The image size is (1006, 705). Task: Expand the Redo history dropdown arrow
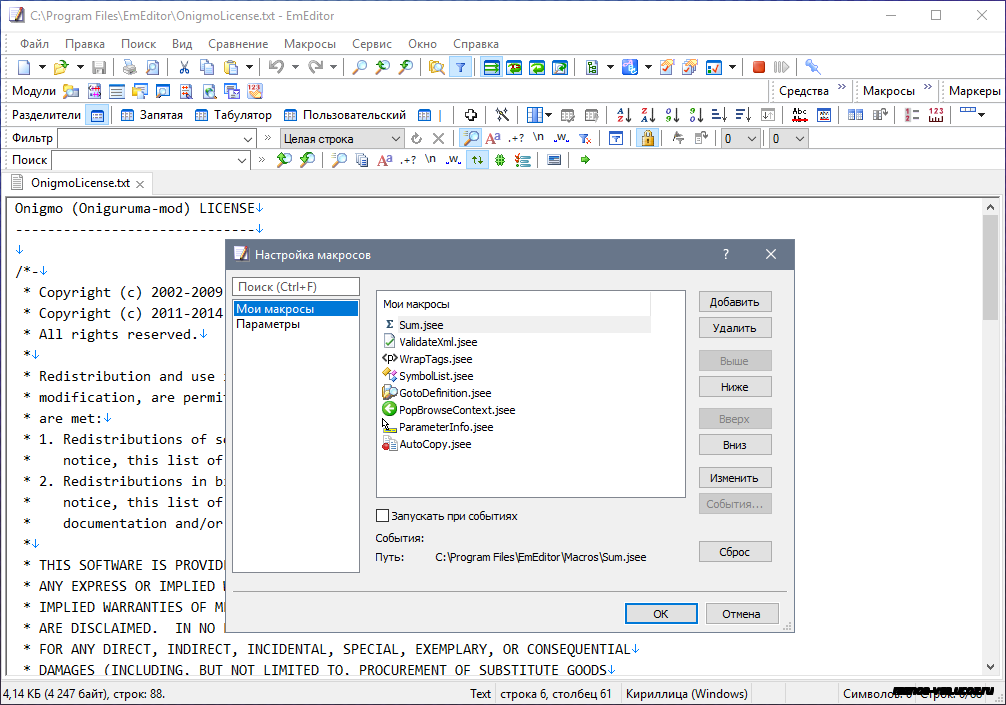coord(333,67)
